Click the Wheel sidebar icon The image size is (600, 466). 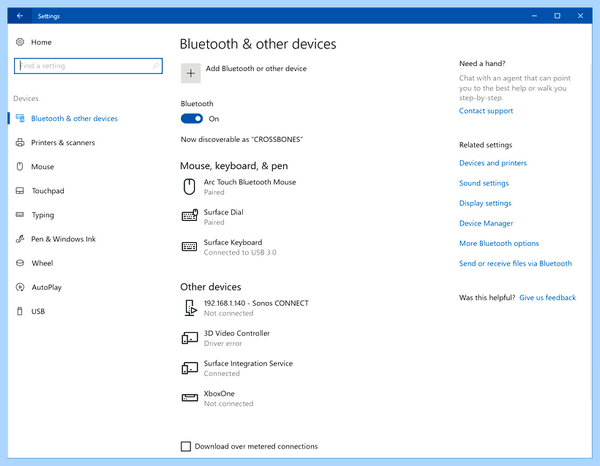(20, 263)
